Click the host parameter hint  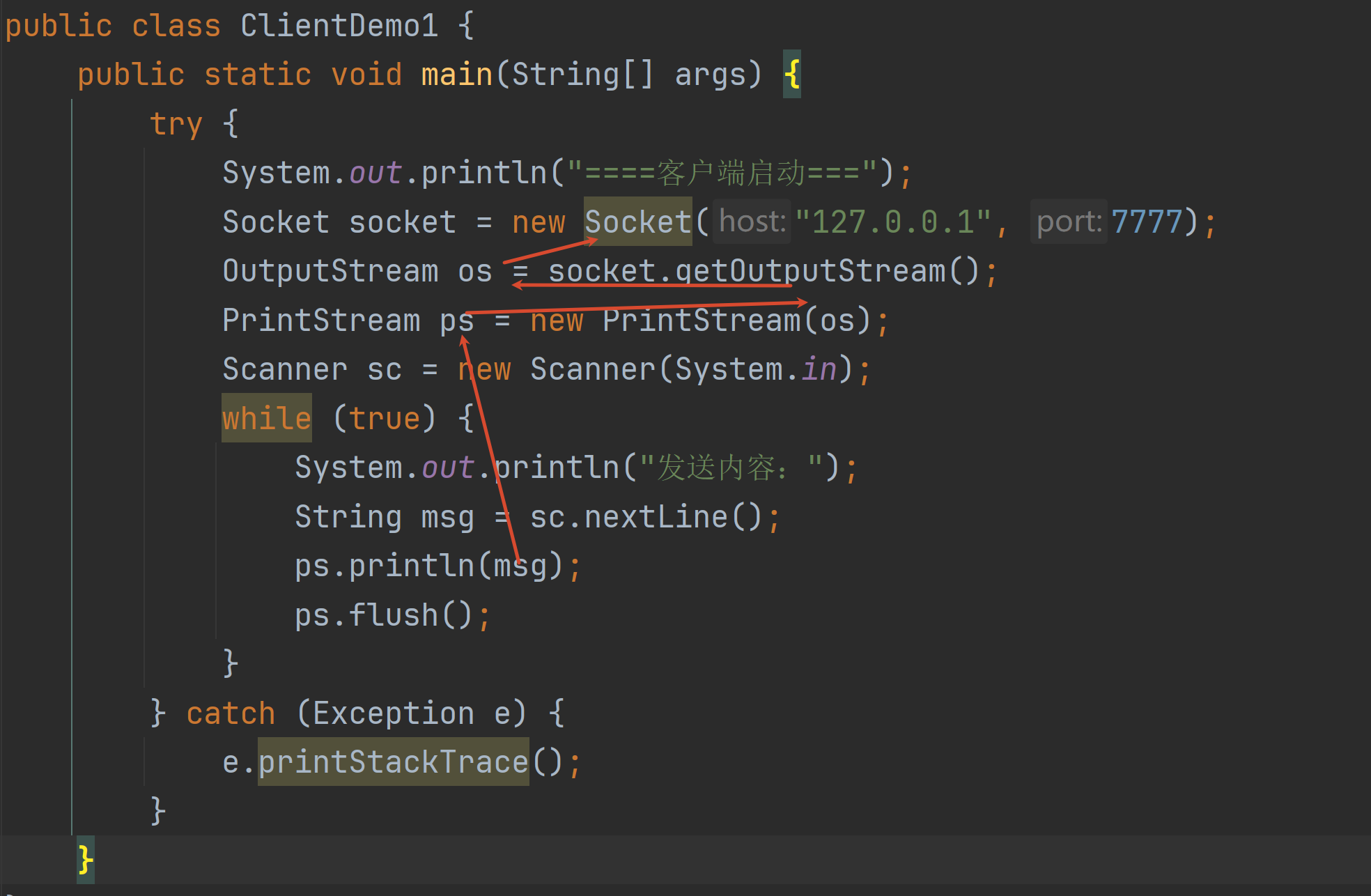click(x=752, y=222)
